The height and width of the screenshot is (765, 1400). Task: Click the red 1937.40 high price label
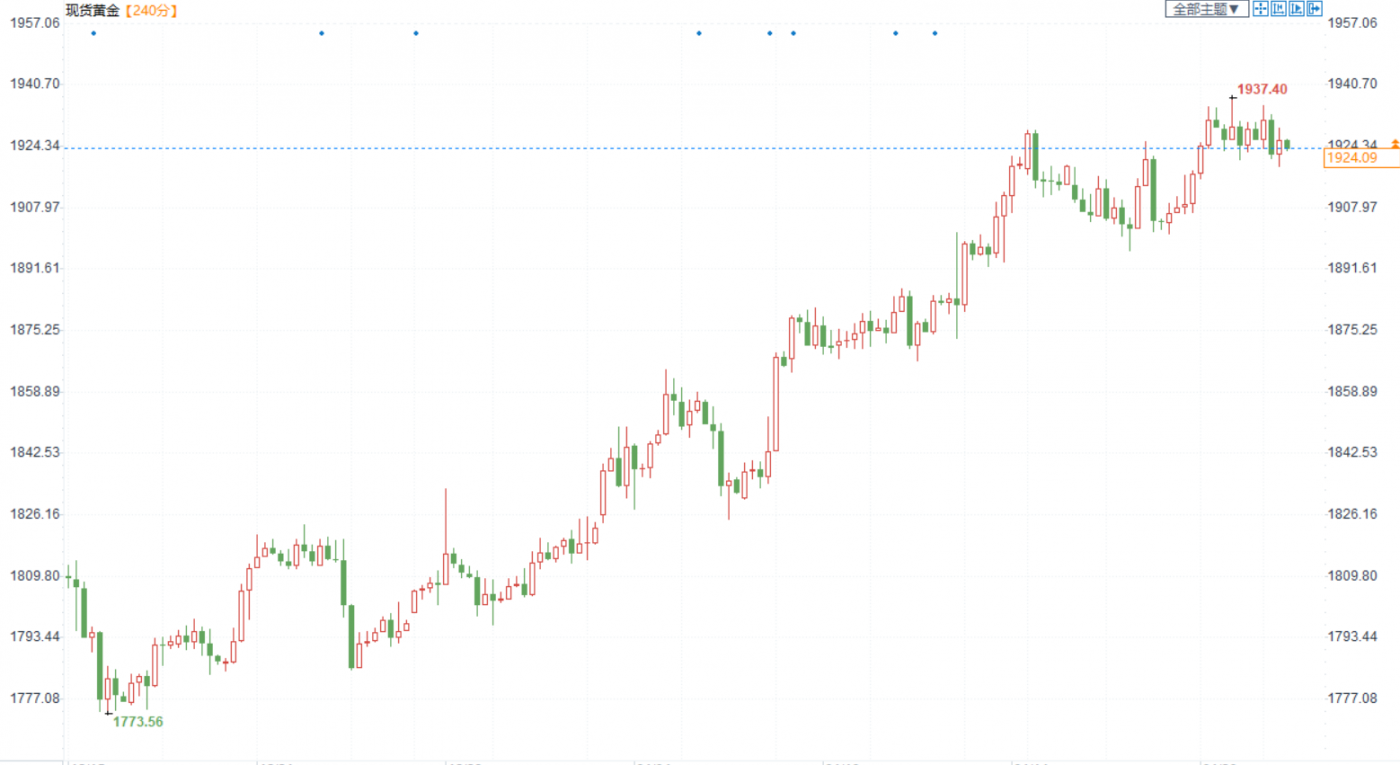(1262, 89)
